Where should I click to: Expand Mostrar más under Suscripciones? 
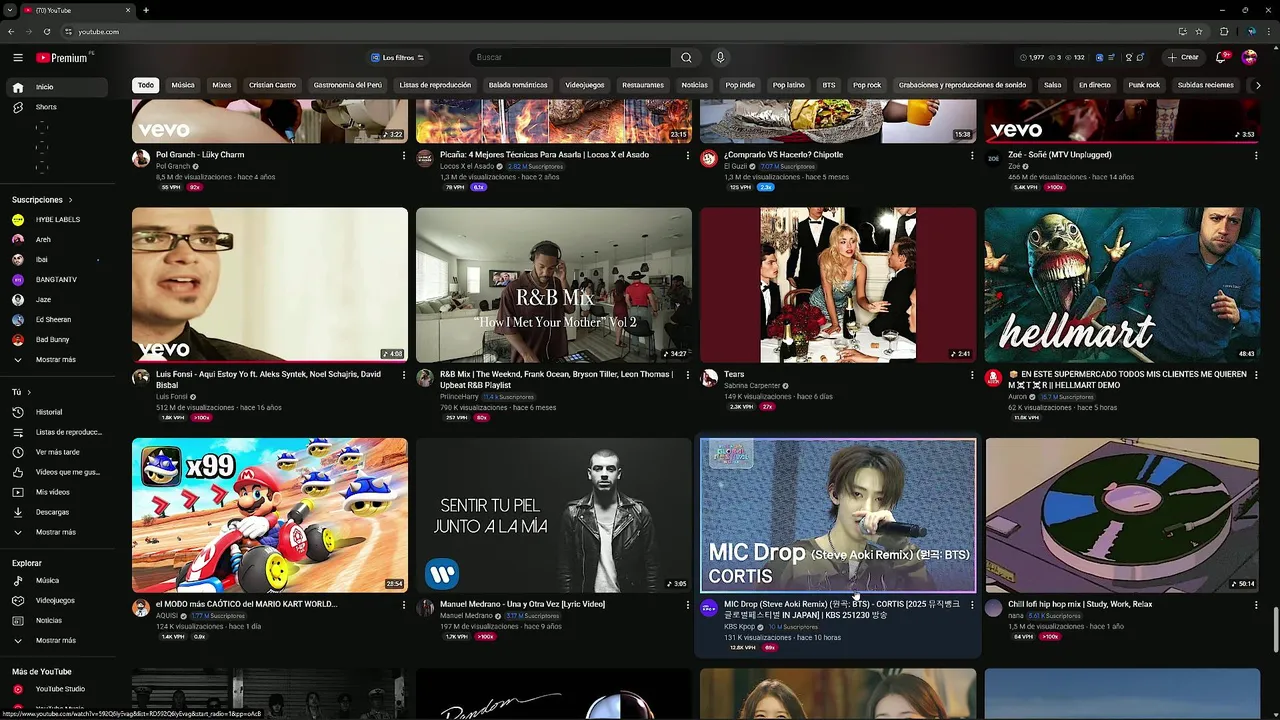point(58,359)
